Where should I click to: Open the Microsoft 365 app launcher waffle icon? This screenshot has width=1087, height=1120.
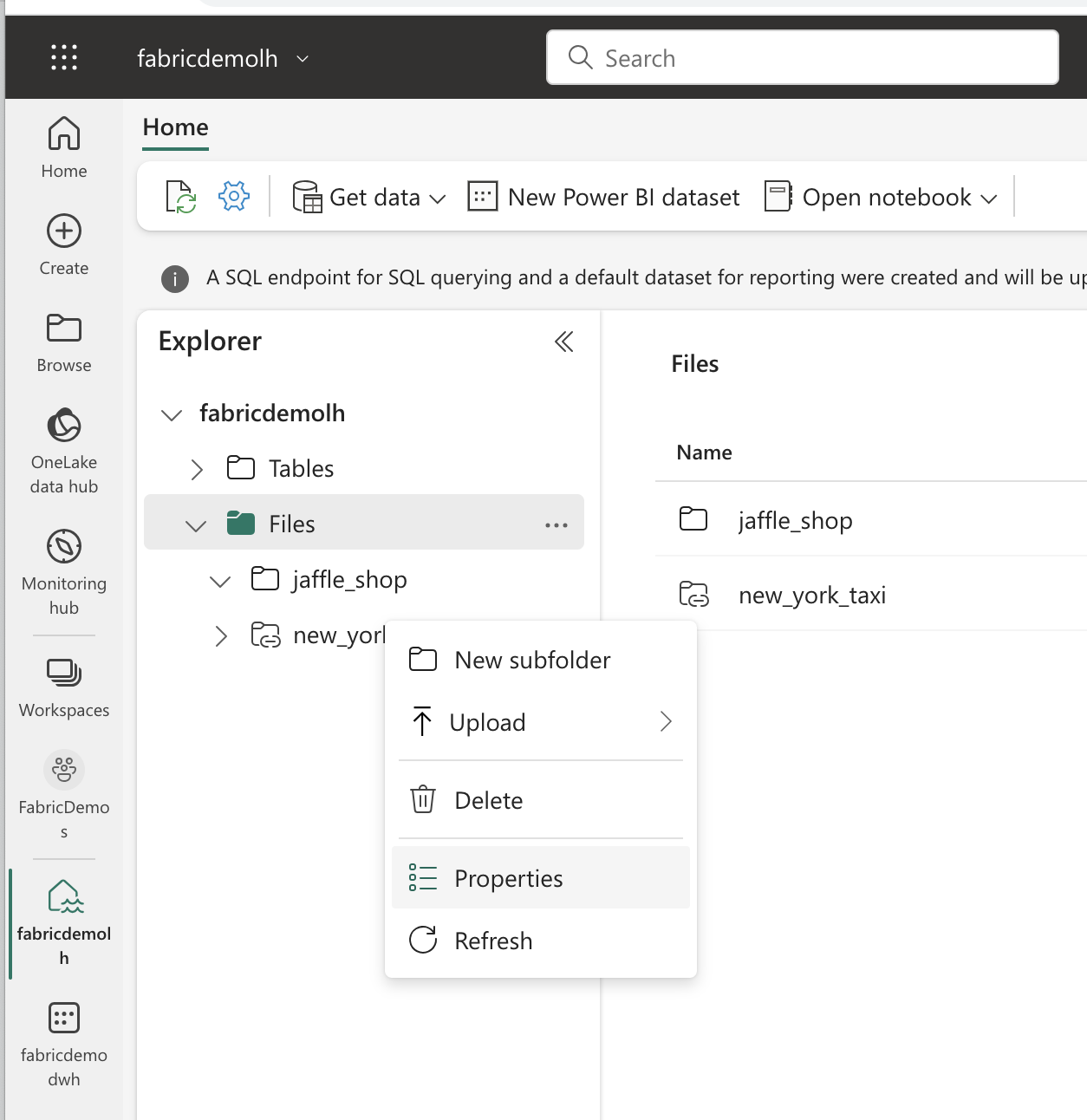point(63,57)
